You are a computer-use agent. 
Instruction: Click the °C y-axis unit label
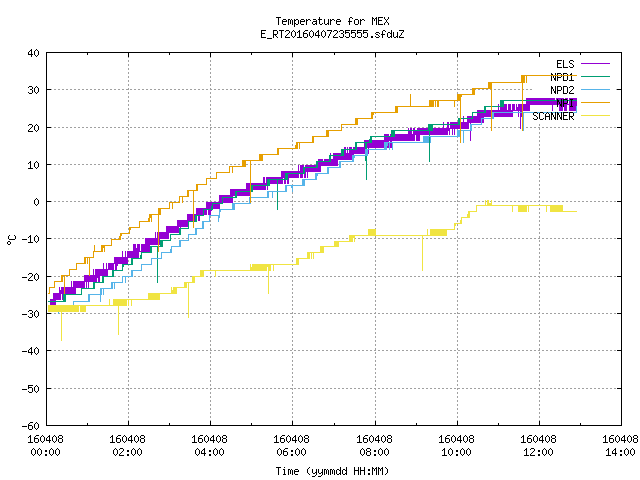pyautogui.click(x=11, y=240)
